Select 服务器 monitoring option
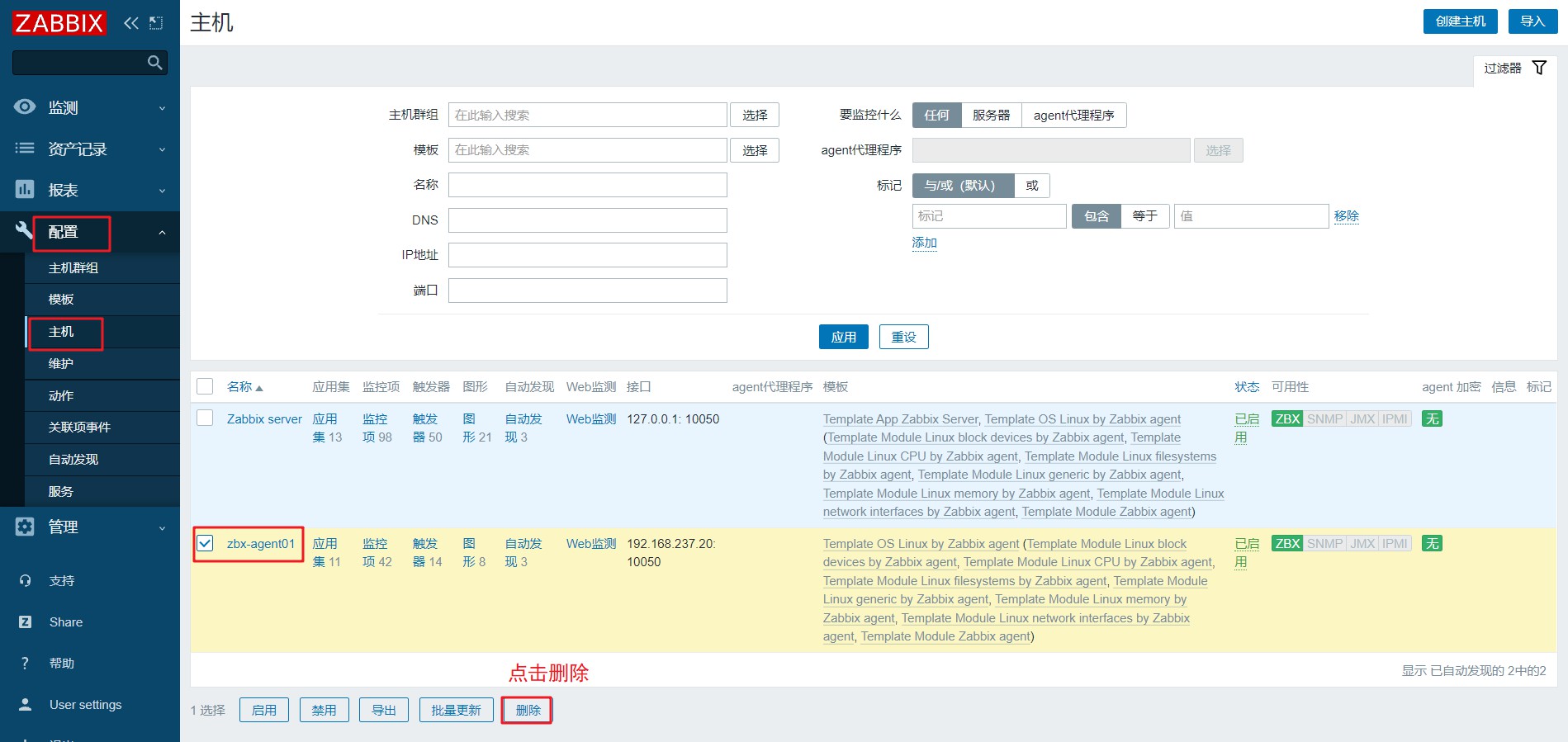 point(991,115)
